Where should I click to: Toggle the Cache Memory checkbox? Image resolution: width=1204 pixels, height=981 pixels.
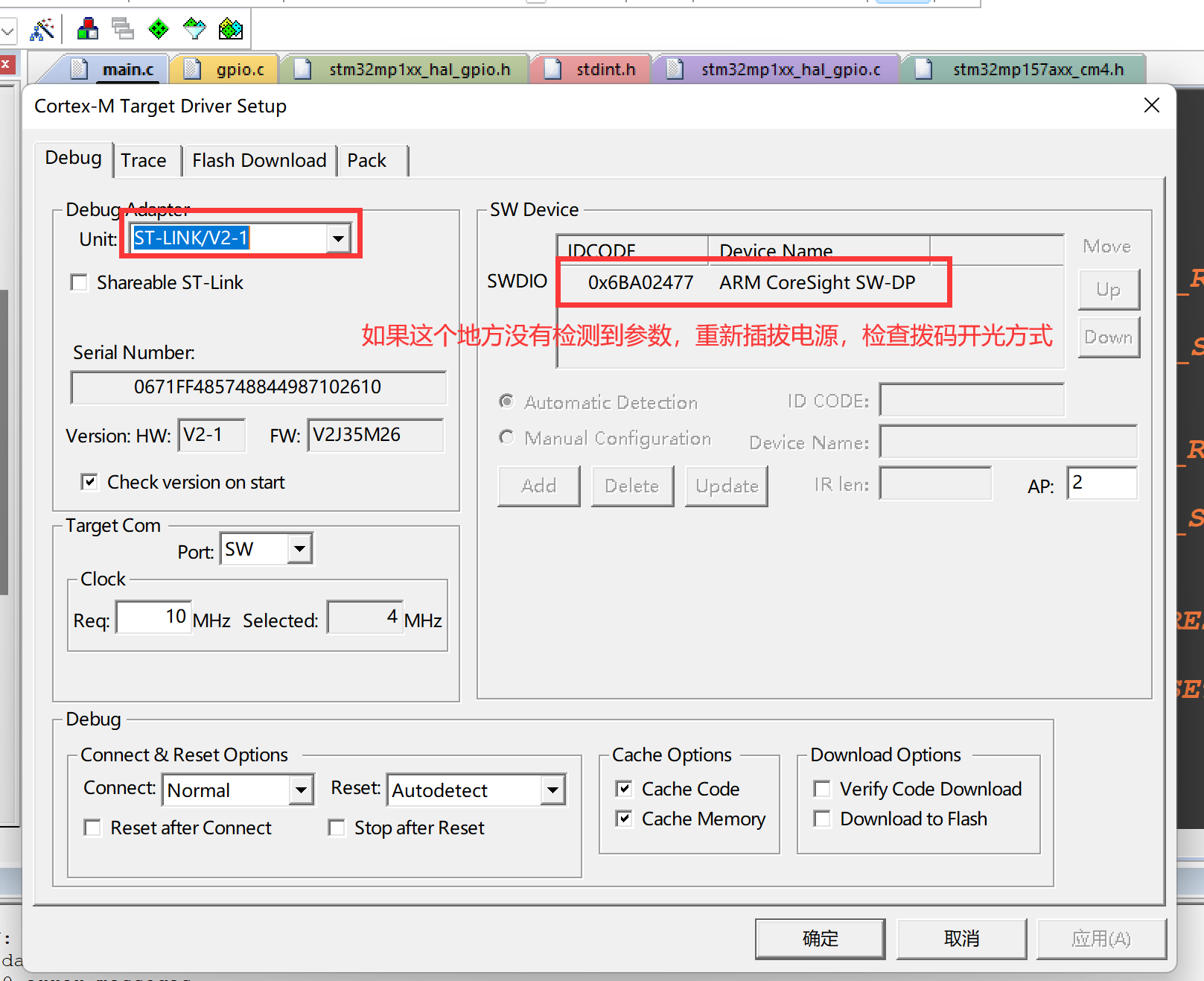coord(624,819)
